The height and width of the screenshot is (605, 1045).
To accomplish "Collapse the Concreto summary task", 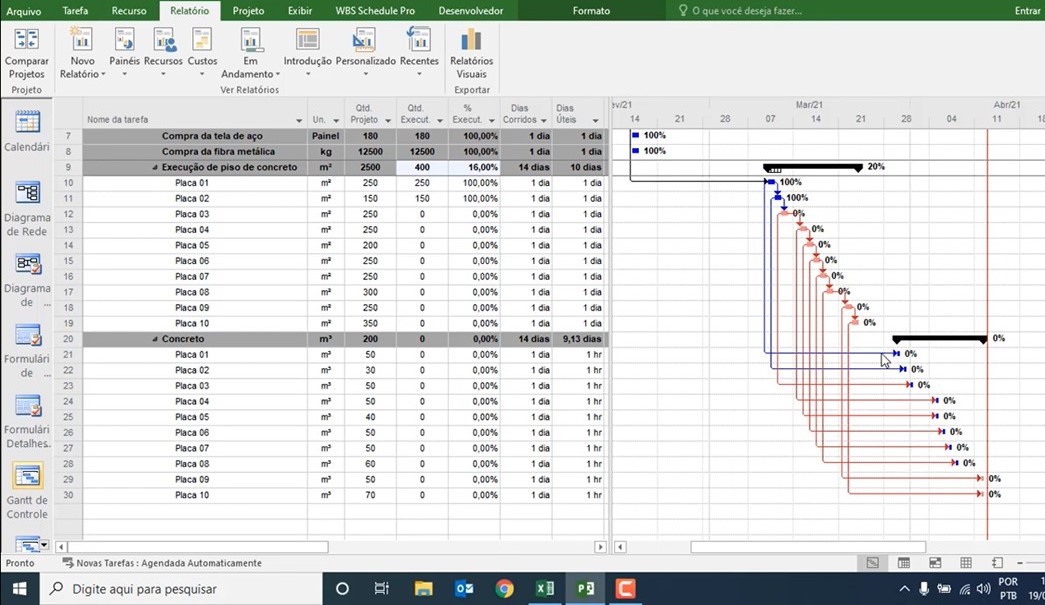I will pyautogui.click(x=155, y=339).
